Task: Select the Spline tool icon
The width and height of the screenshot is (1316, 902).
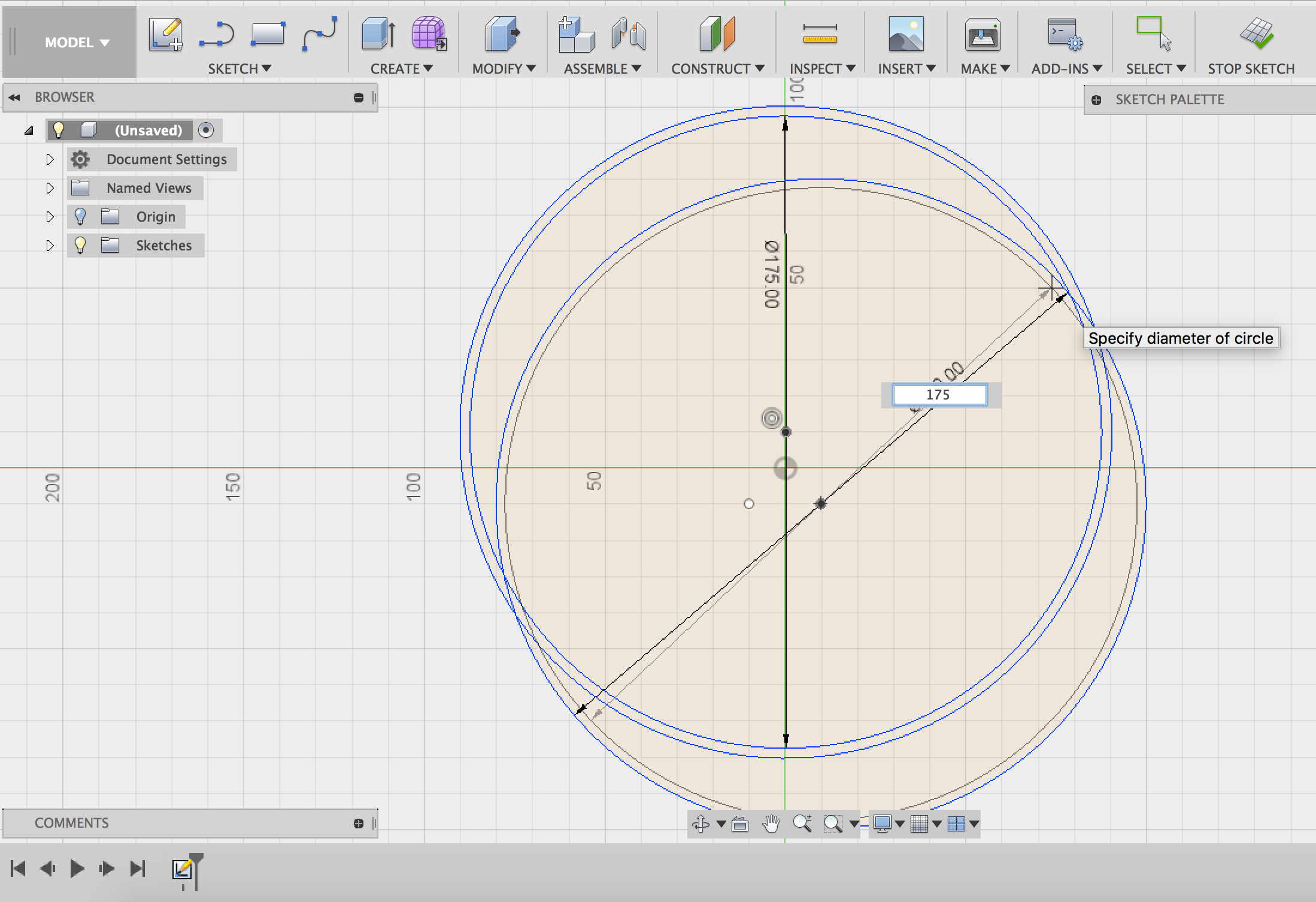Action: click(320, 35)
